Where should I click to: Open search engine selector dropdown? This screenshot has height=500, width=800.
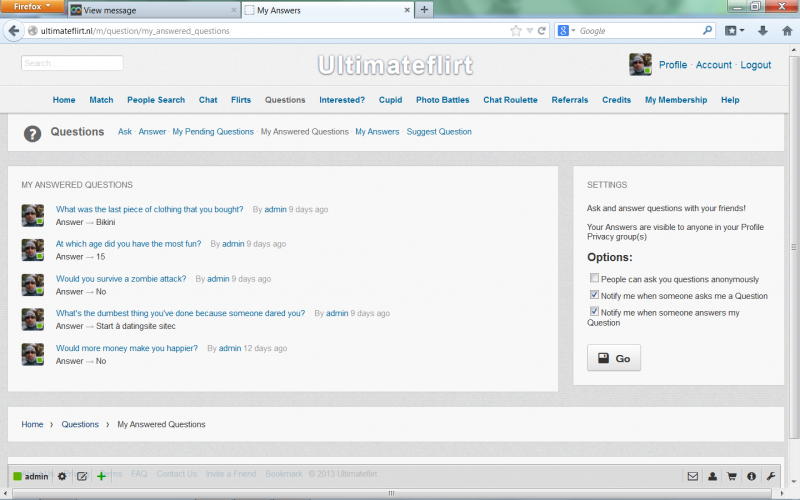tap(566, 31)
